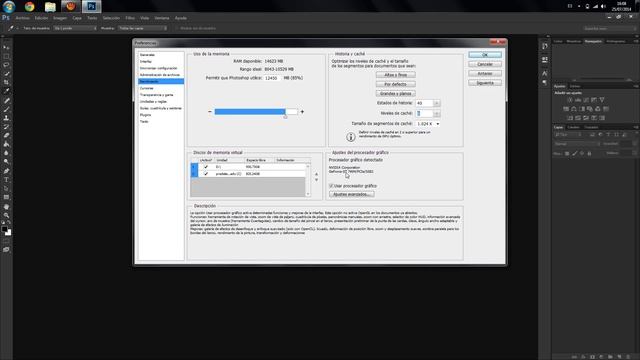The image size is (640, 360).
Task: Select the Move tool in the Photoshop toolbar
Action: point(6,47)
